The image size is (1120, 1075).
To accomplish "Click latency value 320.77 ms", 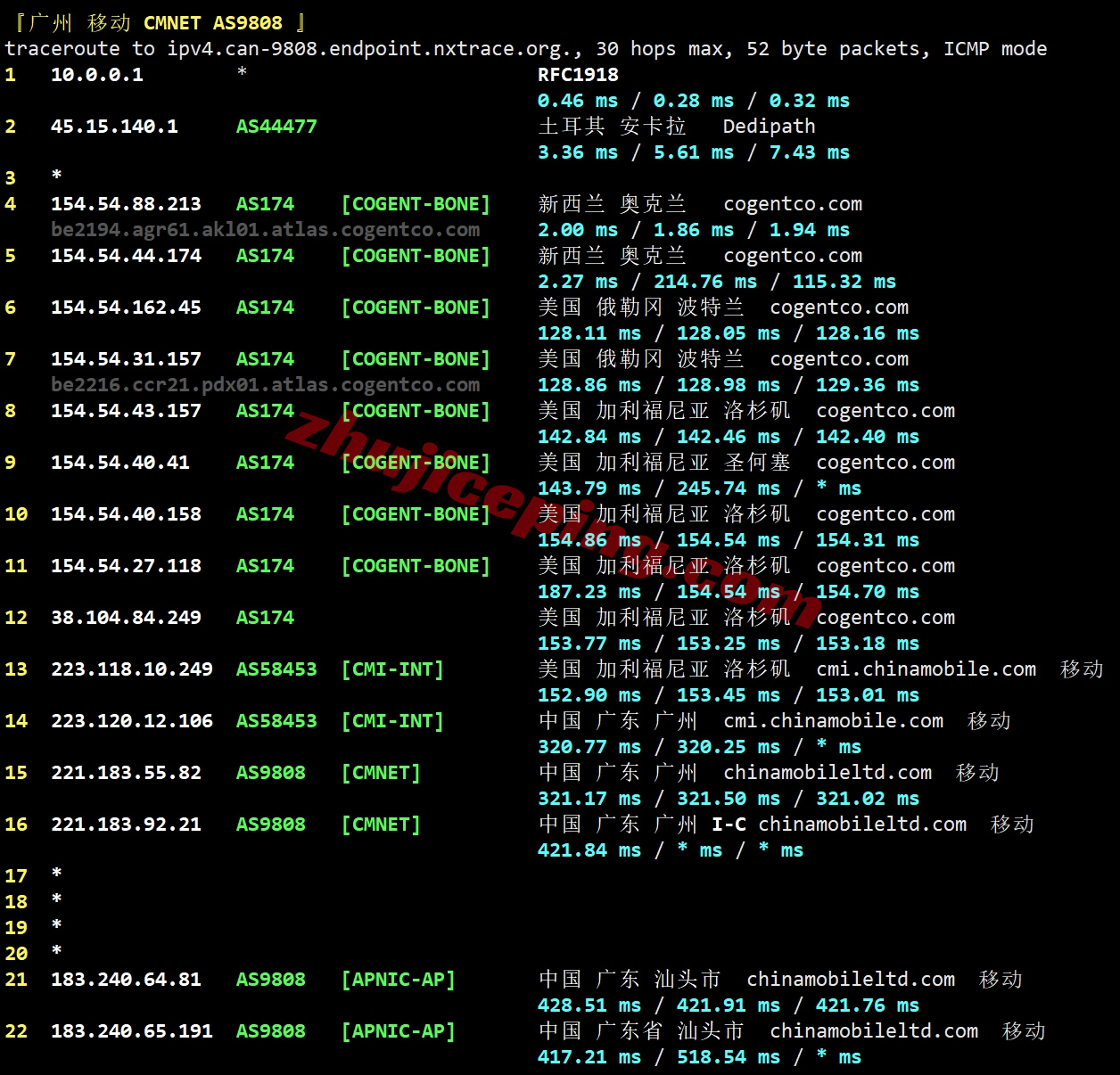I will (x=589, y=747).
